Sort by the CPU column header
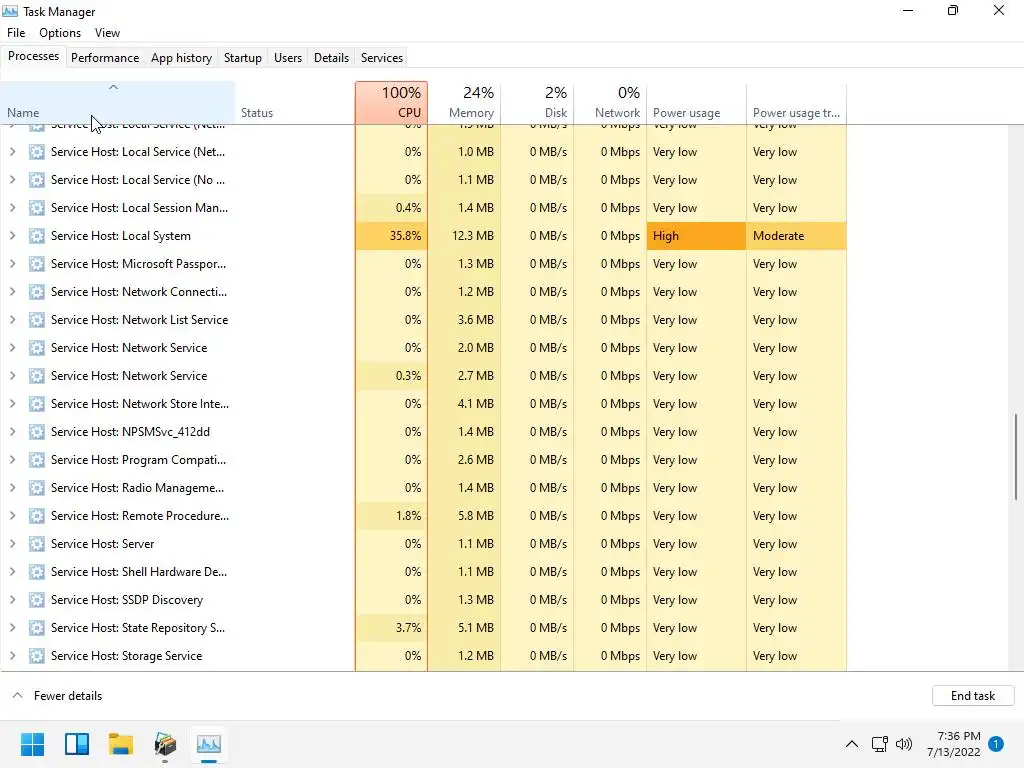 (x=392, y=103)
